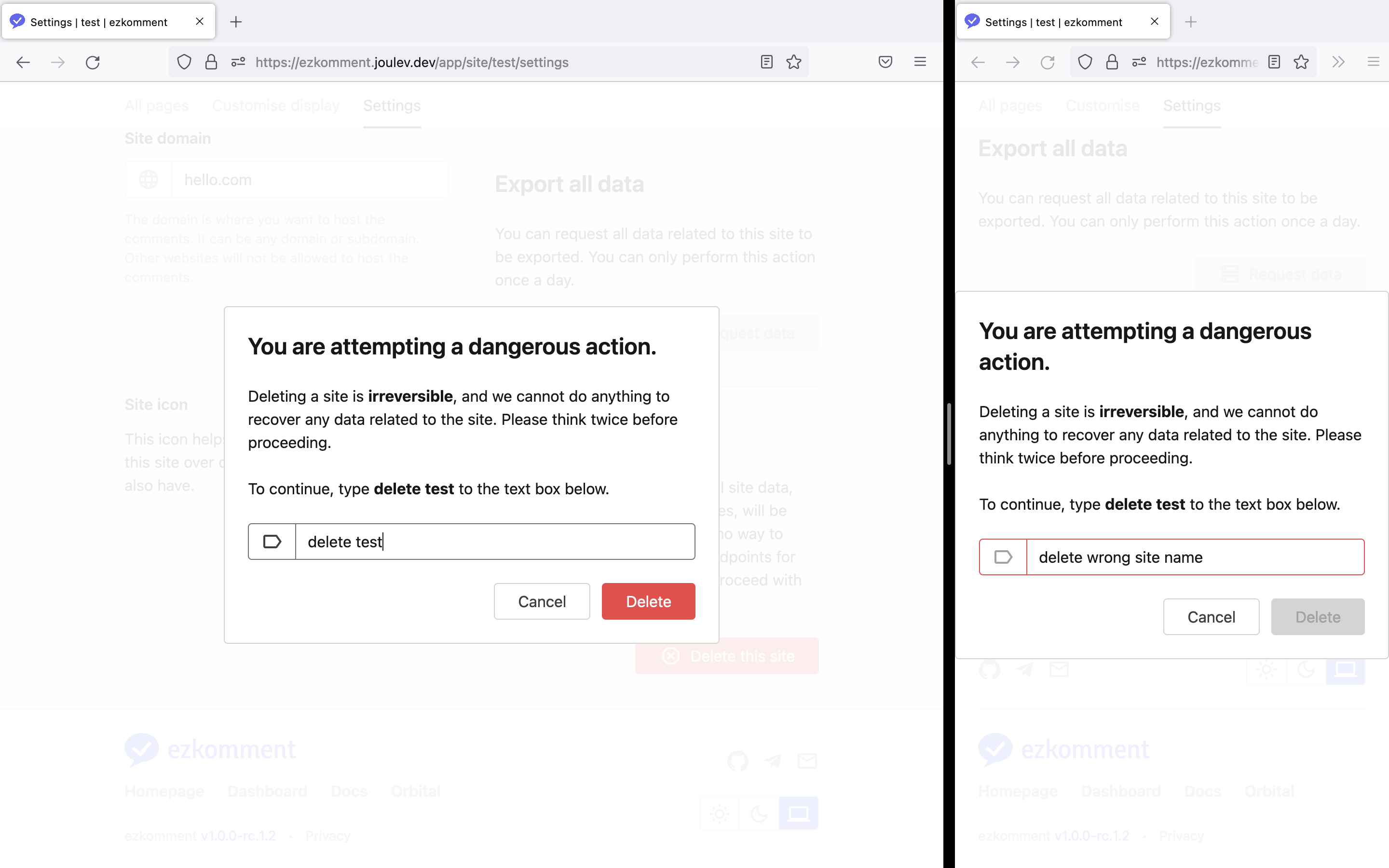Viewport: 1389px width, 868px height.
Task: Enable dark mode with the moon icon
Action: coord(759,813)
